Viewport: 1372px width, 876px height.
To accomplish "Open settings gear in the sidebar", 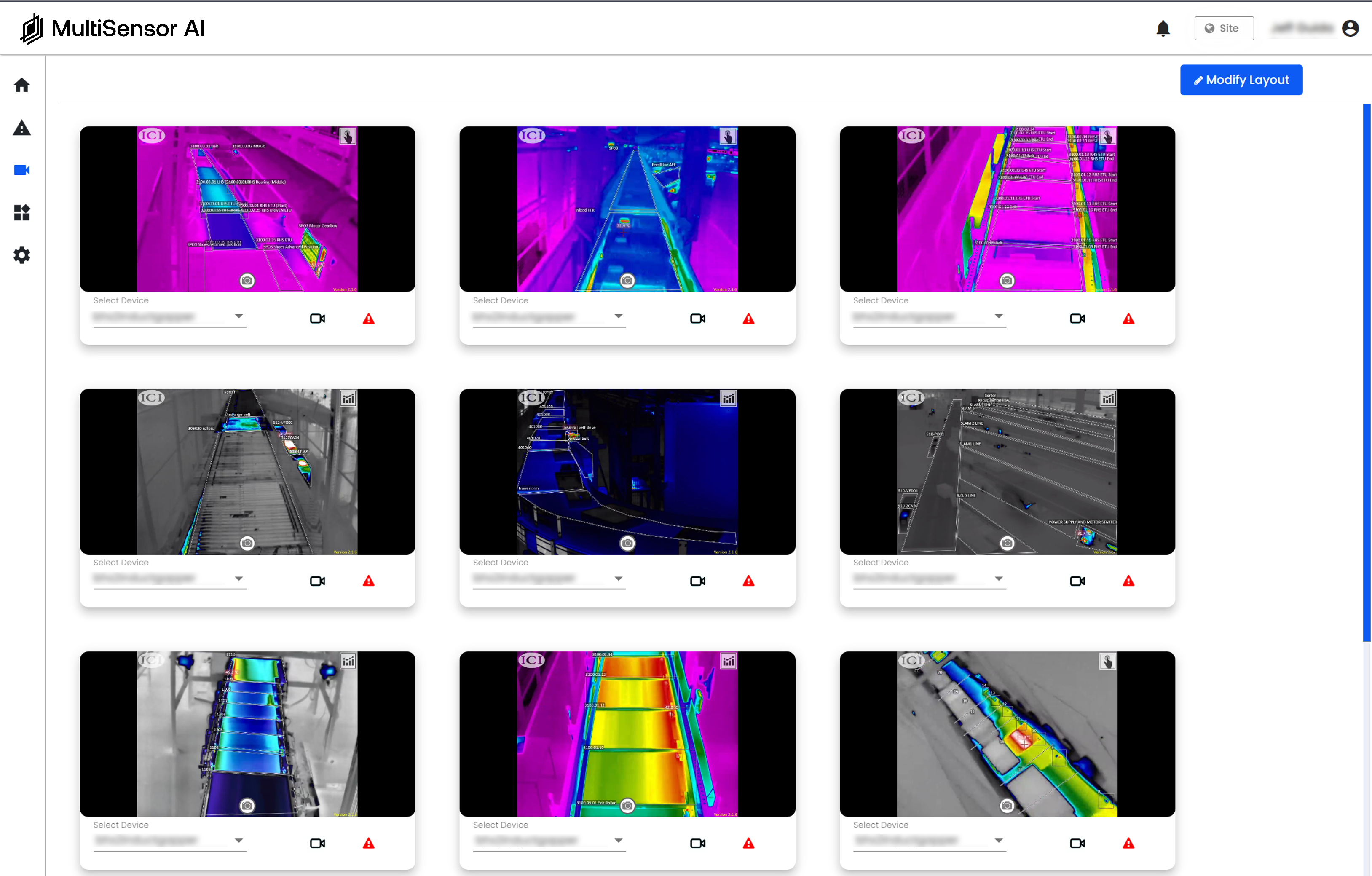I will pos(21,254).
